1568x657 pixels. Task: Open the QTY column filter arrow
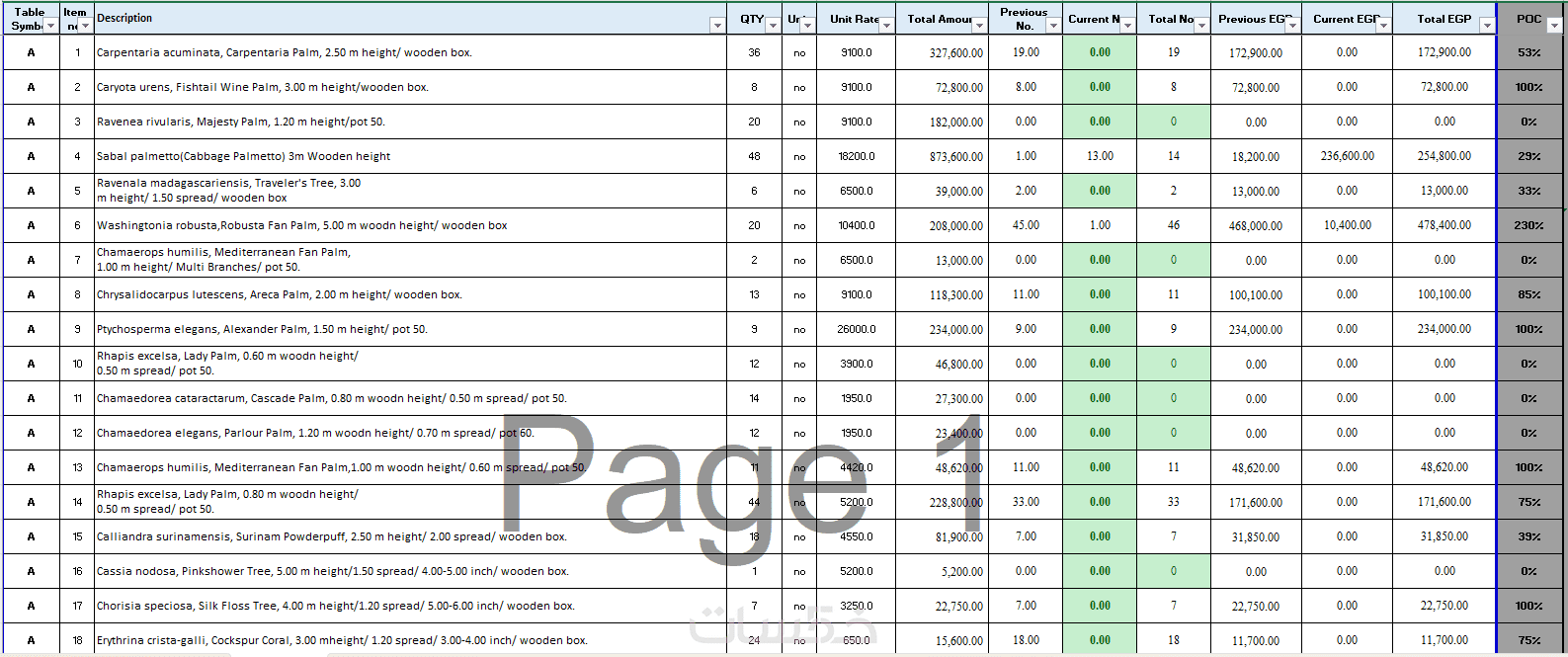[x=774, y=26]
